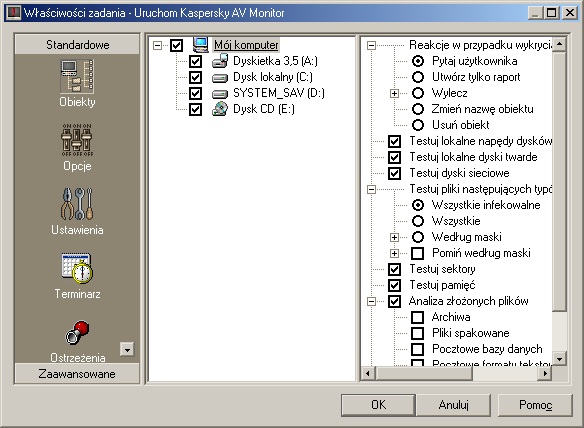Select Usuń obiekt radio button

(418, 125)
